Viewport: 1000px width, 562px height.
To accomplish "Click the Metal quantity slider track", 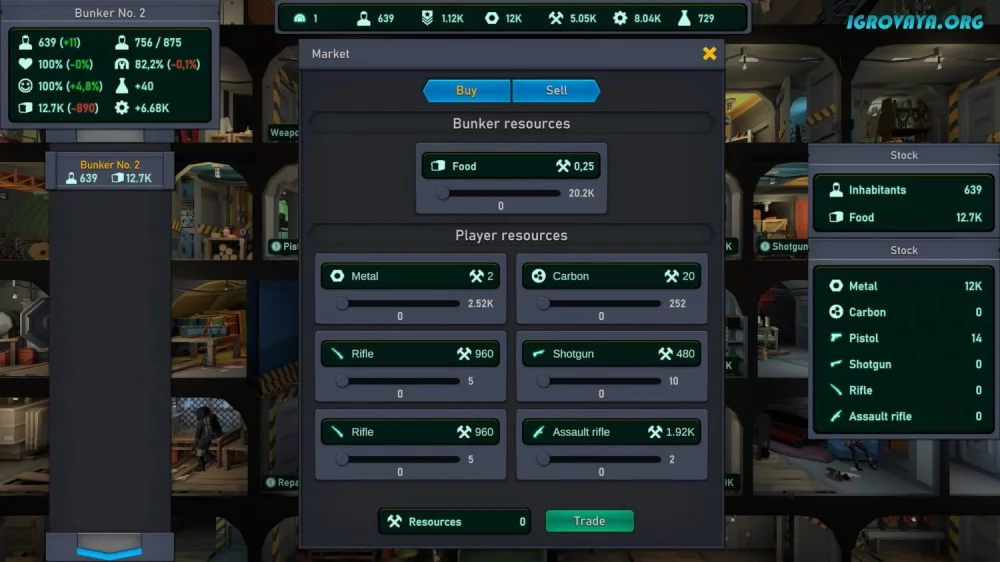I will coord(401,304).
